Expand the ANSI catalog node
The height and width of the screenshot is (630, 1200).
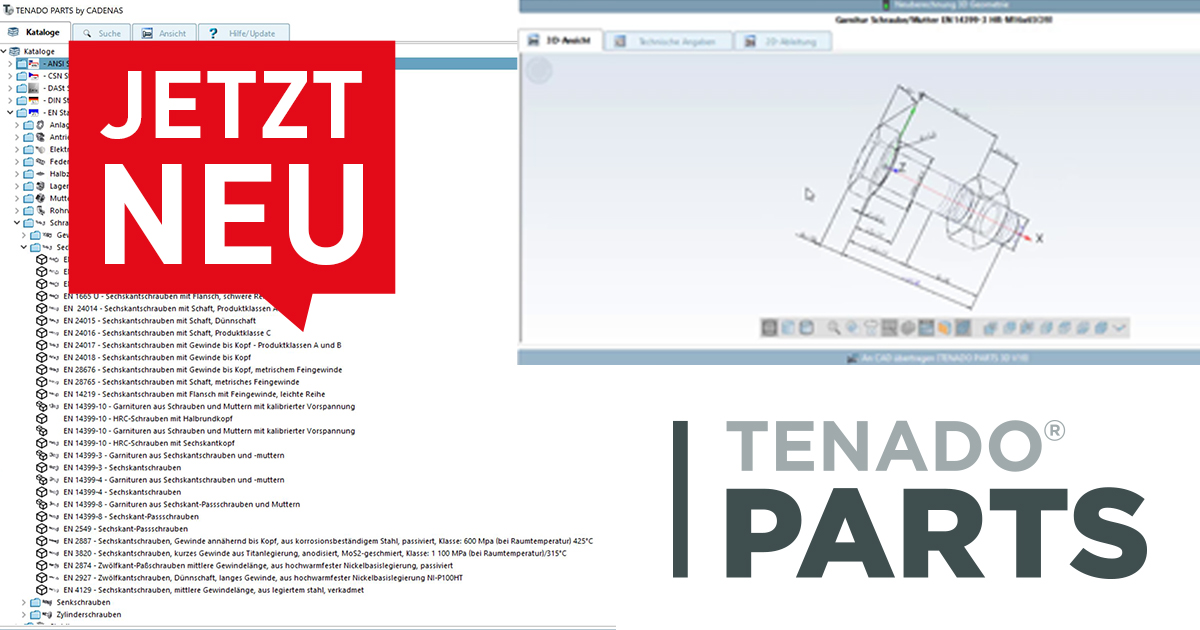[11, 63]
